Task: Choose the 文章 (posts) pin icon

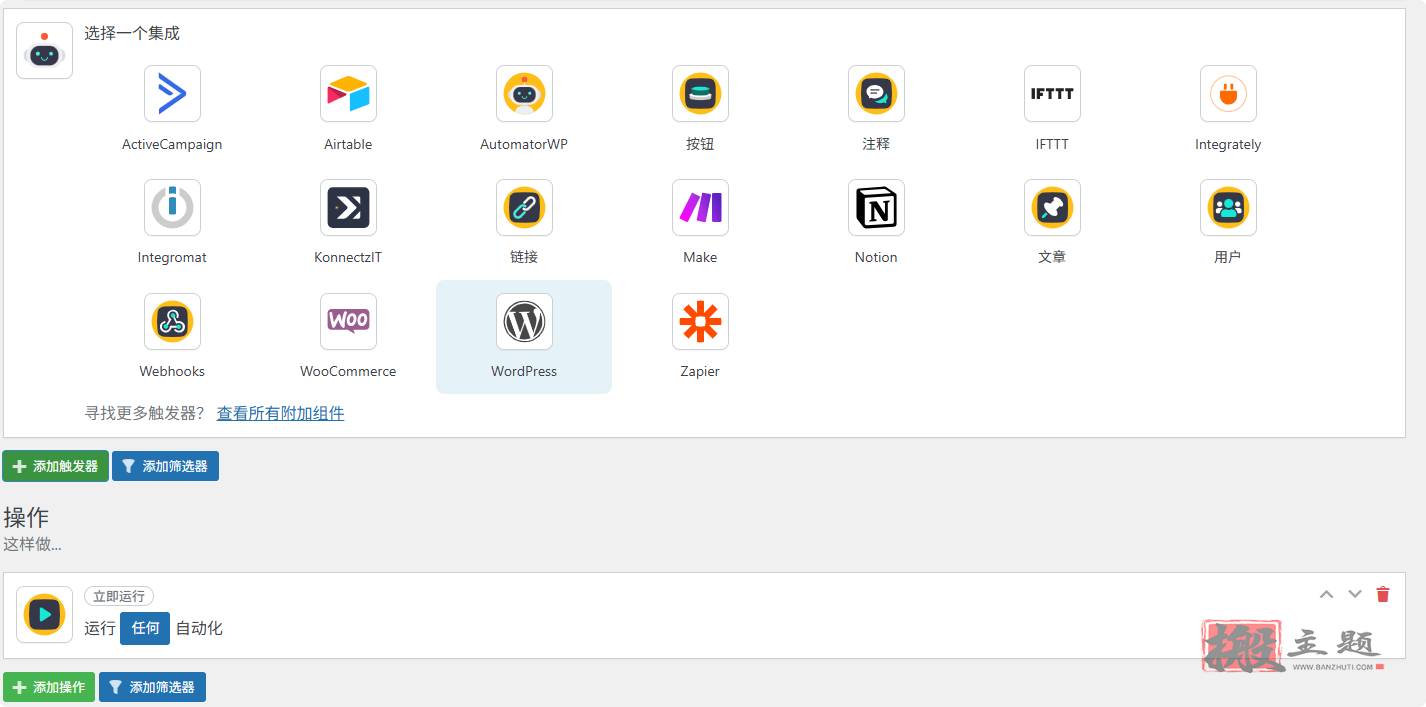Action: (1052, 208)
